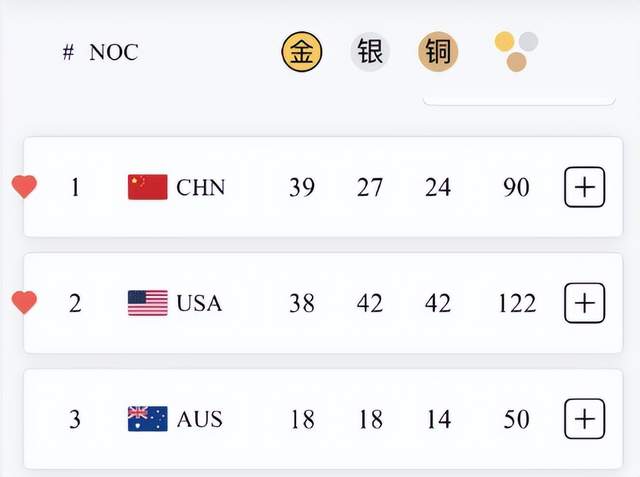Click the bronze medal column icon
This screenshot has height=477, width=640.
[x=438, y=52]
